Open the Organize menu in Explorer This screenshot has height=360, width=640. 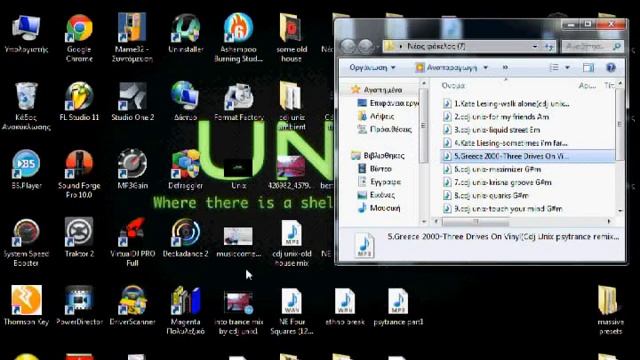372,67
